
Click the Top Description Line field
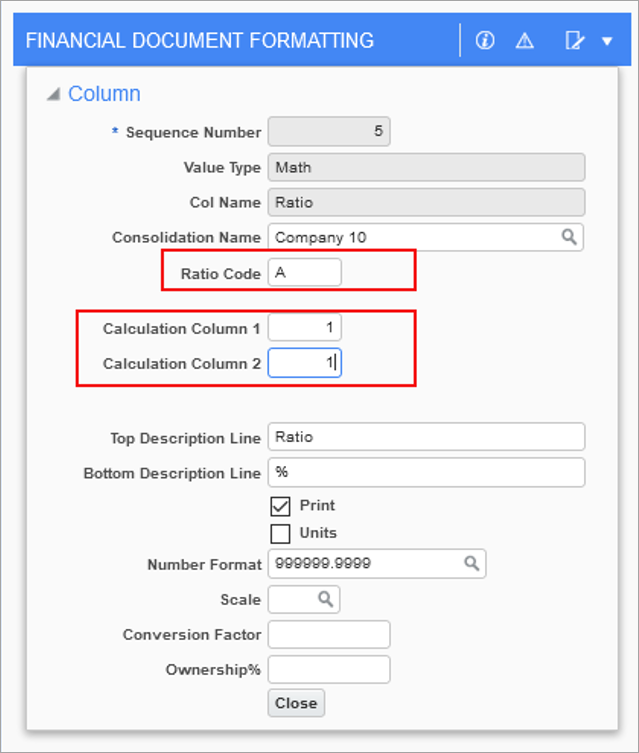tap(426, 437)
